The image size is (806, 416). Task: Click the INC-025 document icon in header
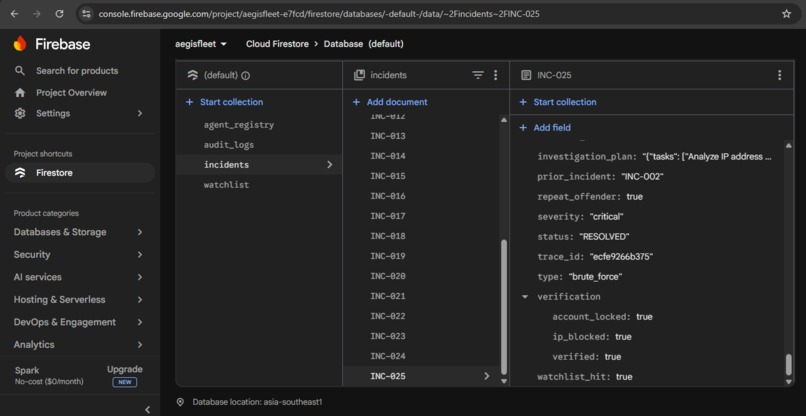526,75
